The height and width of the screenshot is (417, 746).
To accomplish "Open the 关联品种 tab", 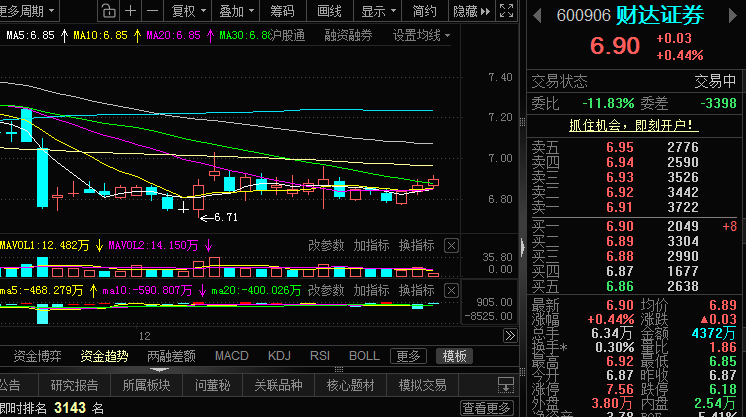I will [278, 385].
